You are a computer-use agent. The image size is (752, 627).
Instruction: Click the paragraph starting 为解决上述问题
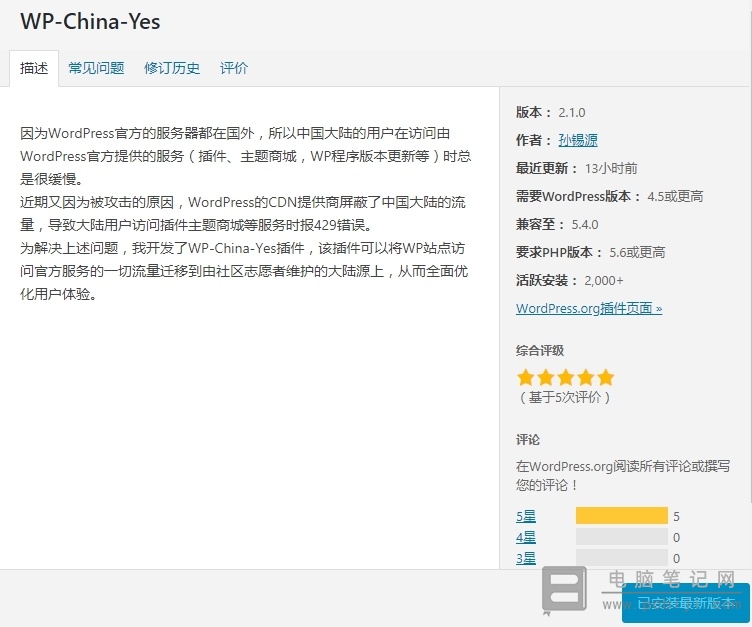pyautogui.click(x=244, y=271)
